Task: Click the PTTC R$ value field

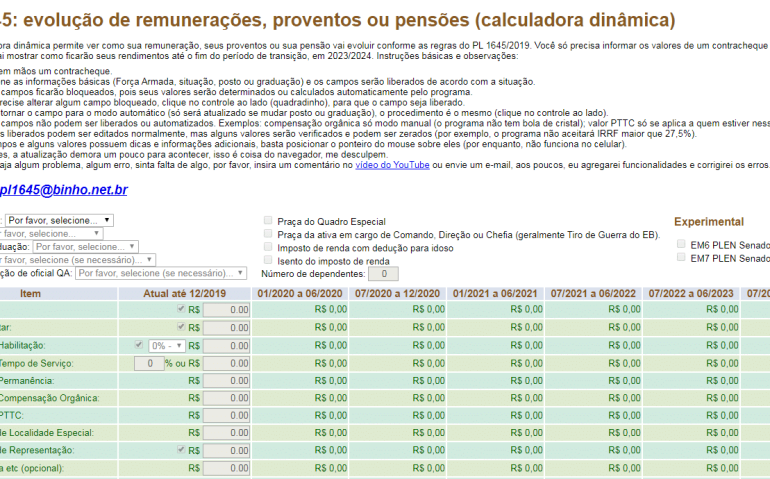Action: click(x=226, y=416)
